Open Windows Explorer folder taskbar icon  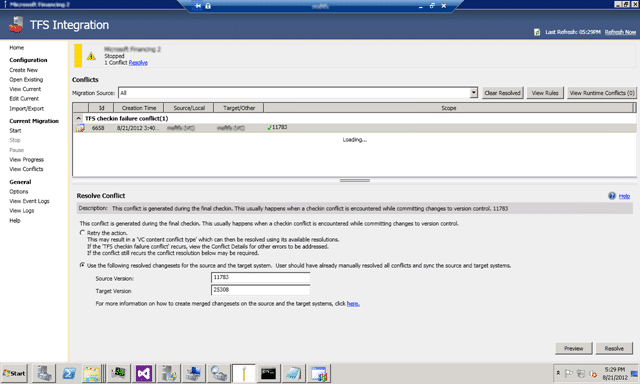pos(92,373)
